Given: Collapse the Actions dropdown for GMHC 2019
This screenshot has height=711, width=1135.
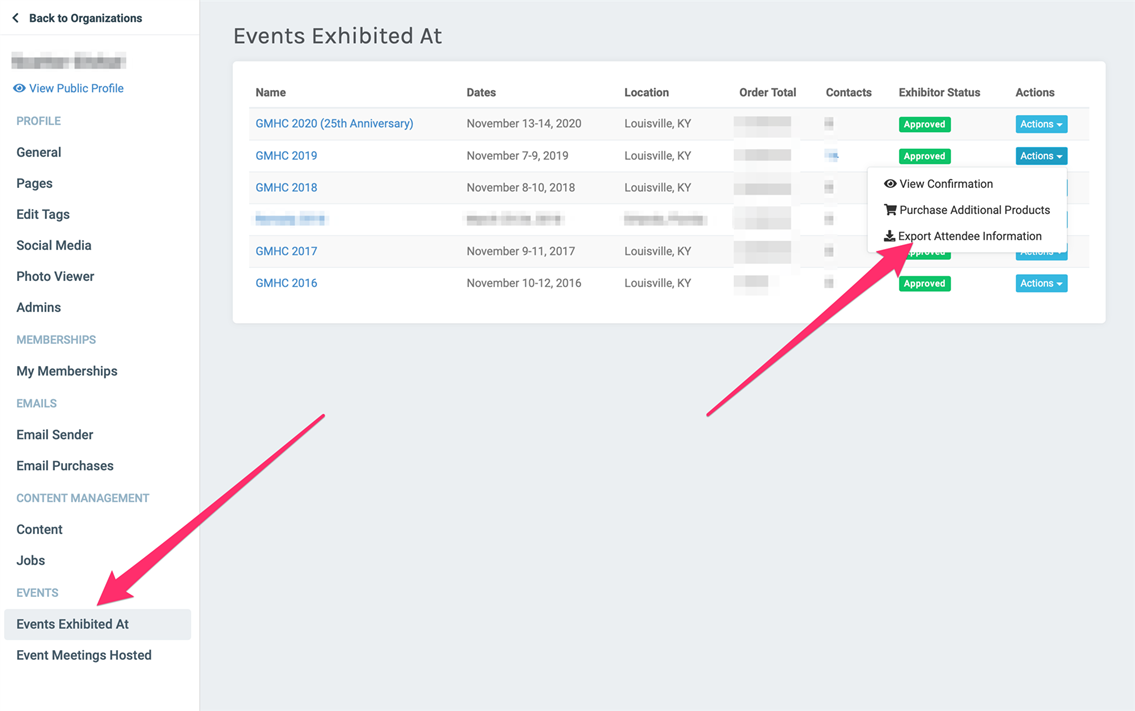Looking at the screenshot, I should (x=1040, y=156).
